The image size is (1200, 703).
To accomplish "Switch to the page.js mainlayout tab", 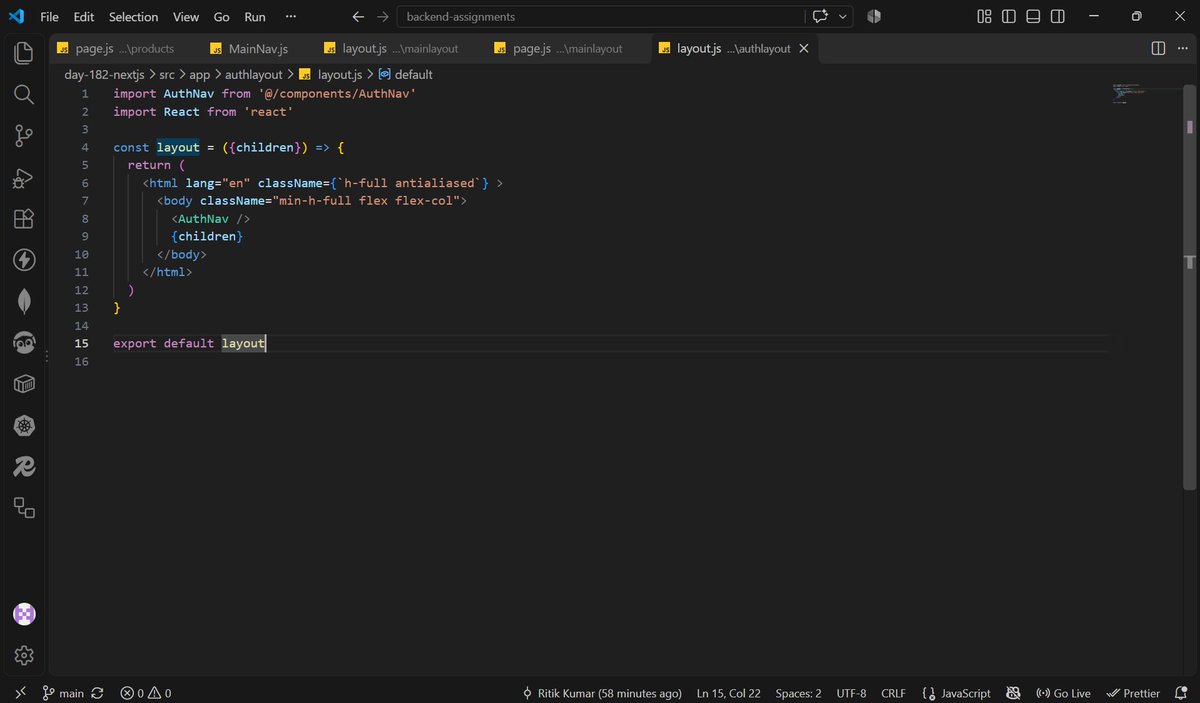I will coord(567,48).
